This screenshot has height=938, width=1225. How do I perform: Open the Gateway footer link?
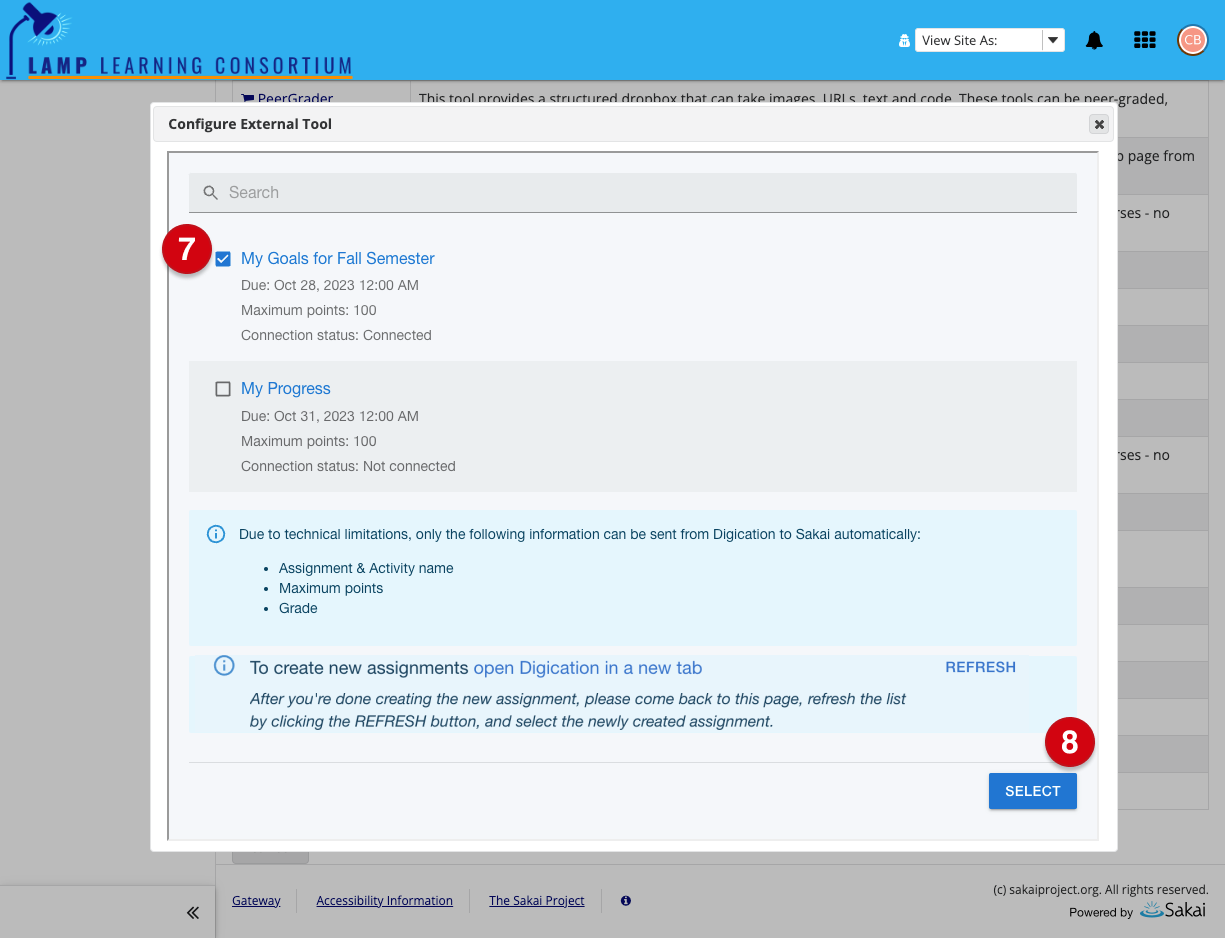(x=256, y=901)
